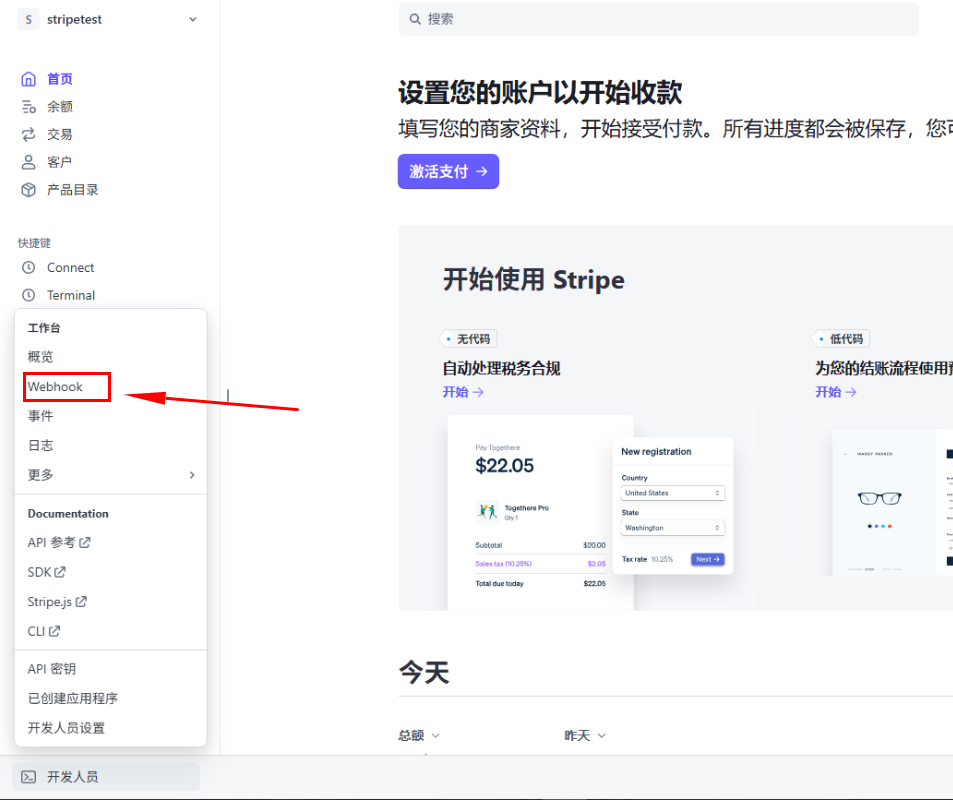The width and height of the screenshot is (953, 800).
Task: Click the Terminal shortcut clock icon
Action: 29,295
